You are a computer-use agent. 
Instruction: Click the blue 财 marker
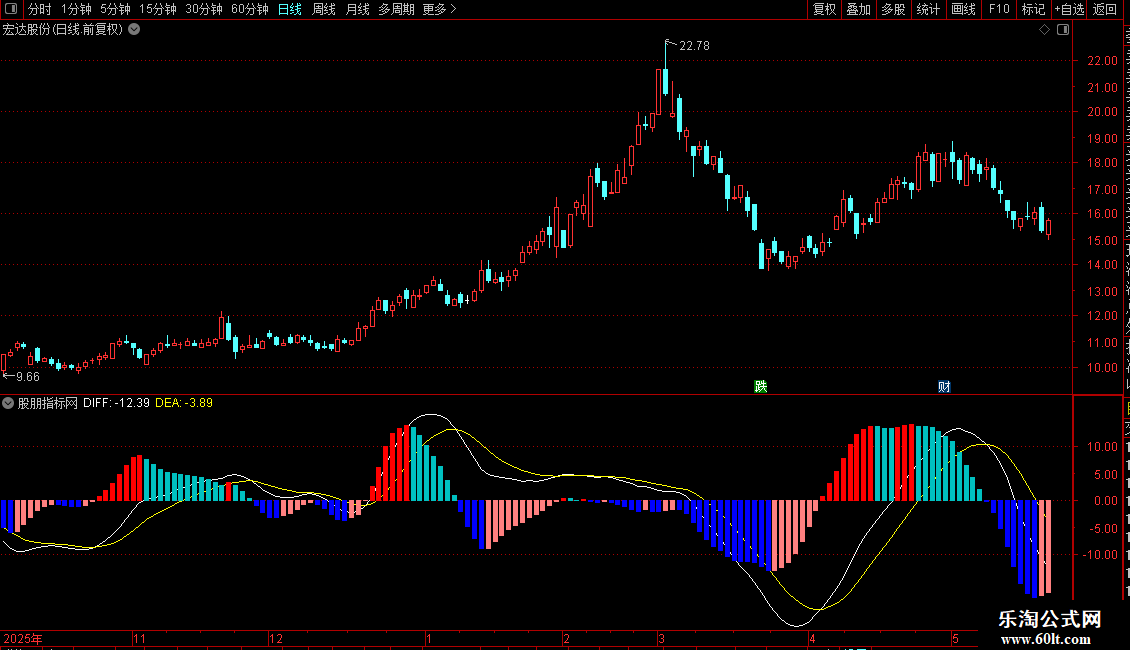click(x=944, y=386)
